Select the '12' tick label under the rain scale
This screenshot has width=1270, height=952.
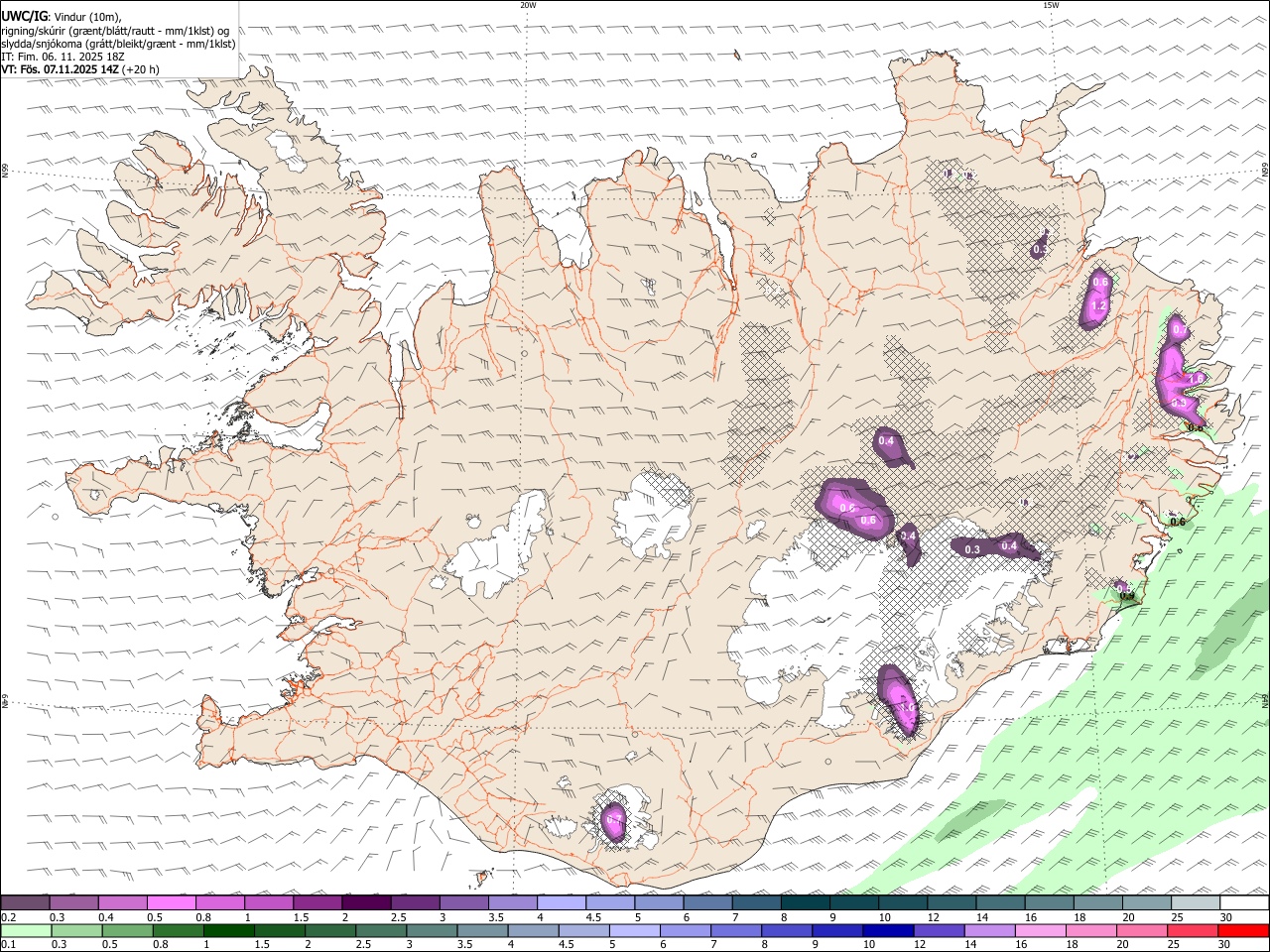[918, 945]
